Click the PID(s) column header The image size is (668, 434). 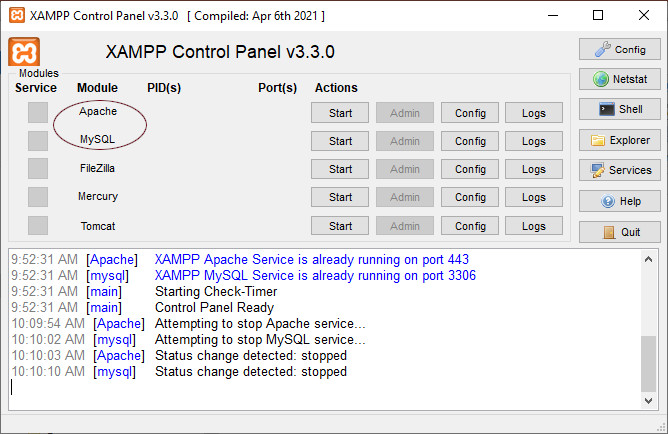[164, 88]
